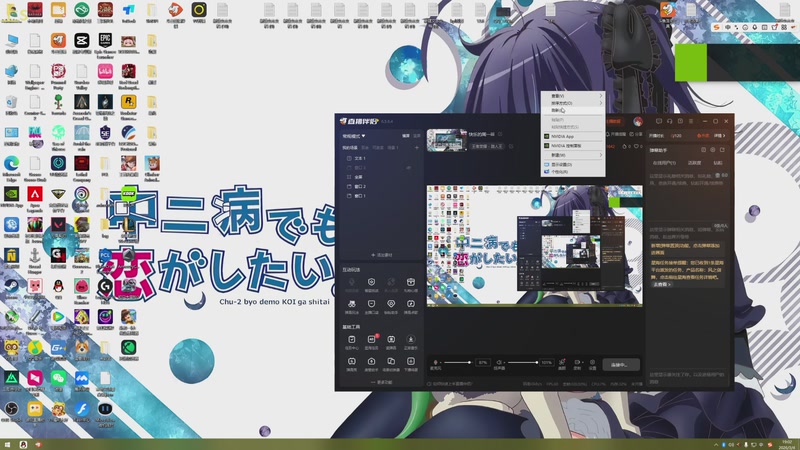Expand 排序方式(O) submenu in context menu
This screenshot has height=450, width=800.
573,103
